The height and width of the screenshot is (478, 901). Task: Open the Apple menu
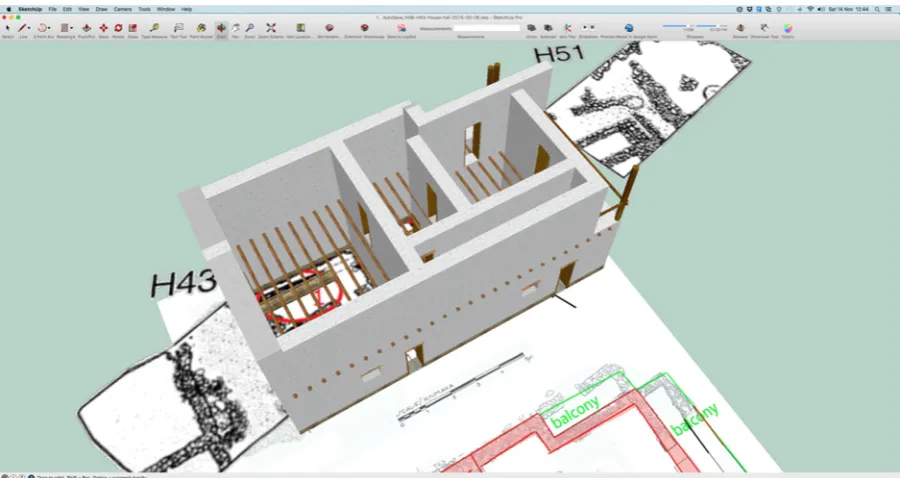[x=9, y=9]
